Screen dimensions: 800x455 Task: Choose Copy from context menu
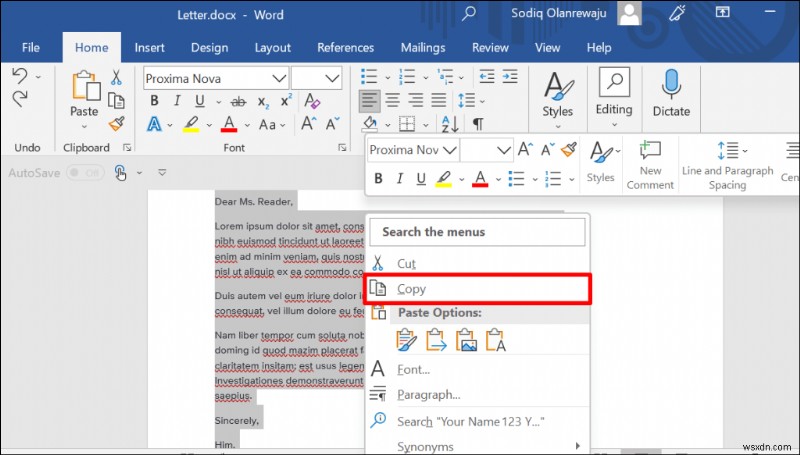click(477, 289)
